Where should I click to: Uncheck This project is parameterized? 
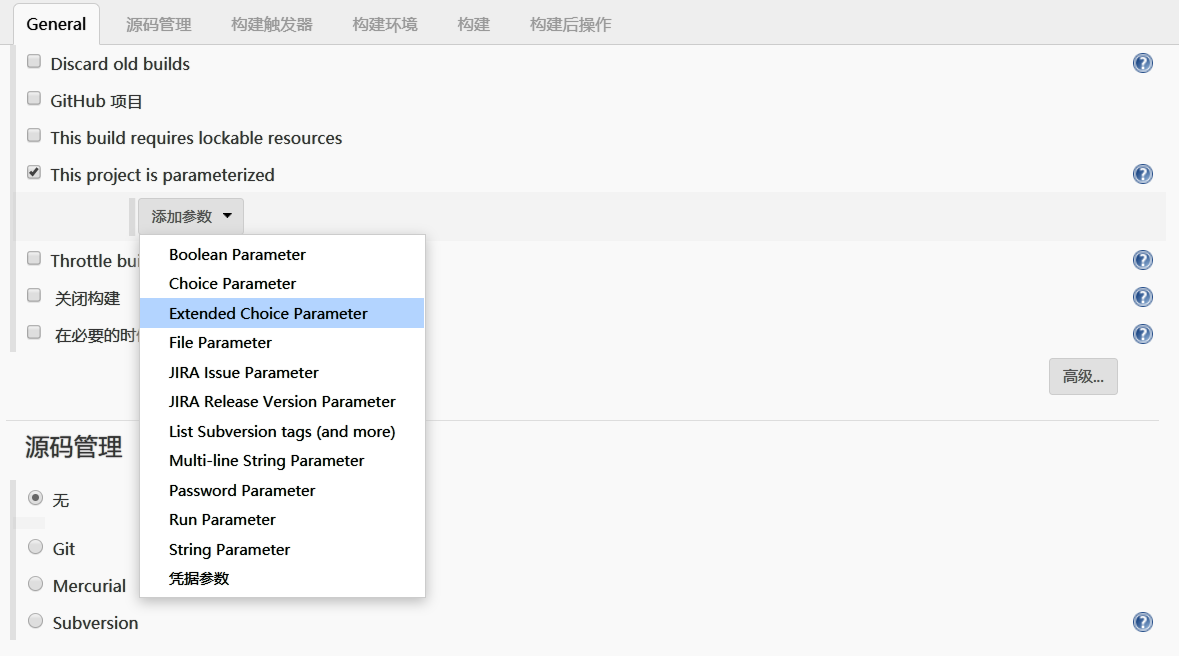34,173
